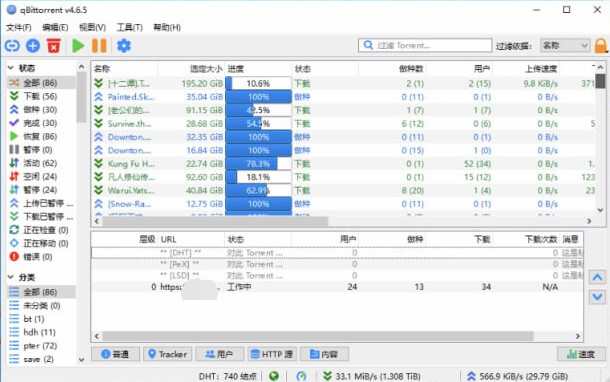Click the globe connection status icon

tap(274, 376)
